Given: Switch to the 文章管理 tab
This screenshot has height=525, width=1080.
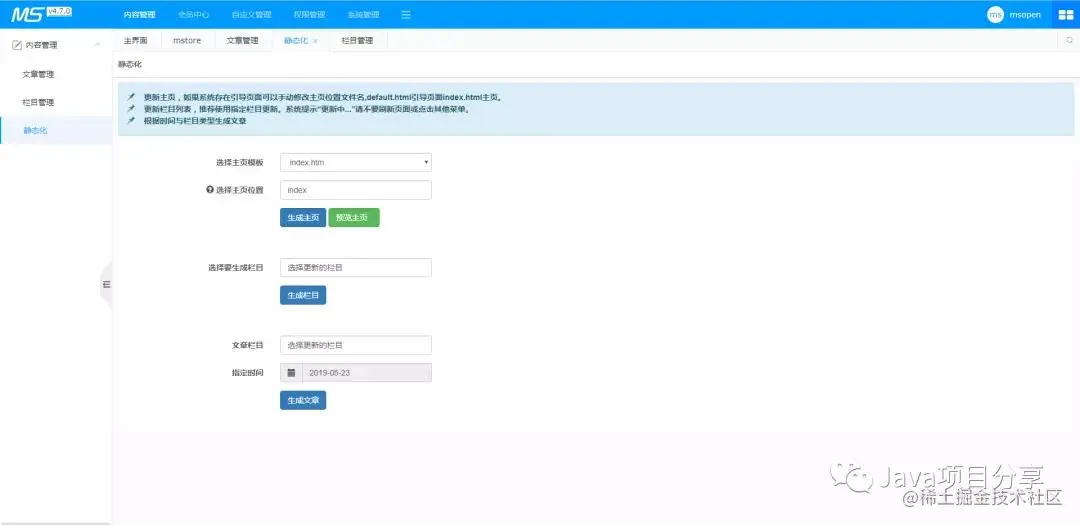Looking at the screenshot, I should [x=242, y=41].
